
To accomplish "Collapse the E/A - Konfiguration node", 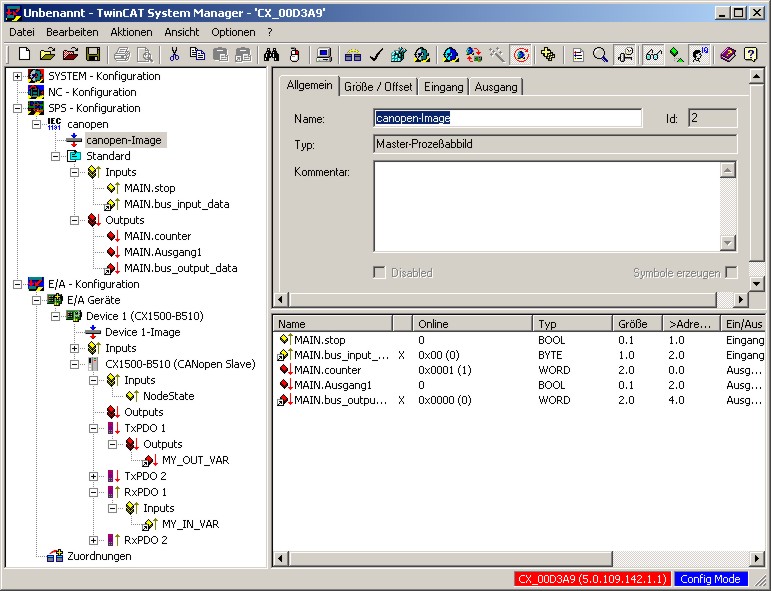I will point(17,284).
